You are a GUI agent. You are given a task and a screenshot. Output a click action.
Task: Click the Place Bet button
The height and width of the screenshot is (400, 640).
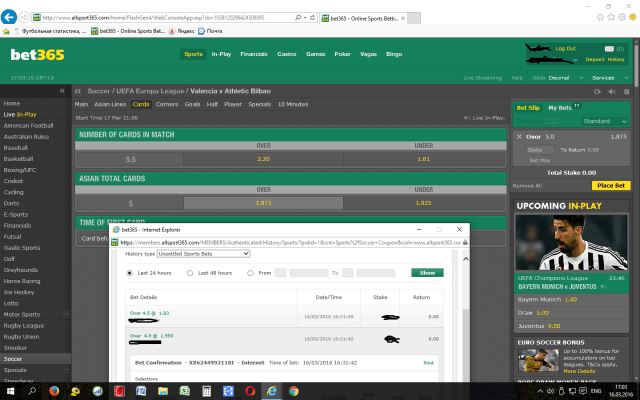point(611,185)
